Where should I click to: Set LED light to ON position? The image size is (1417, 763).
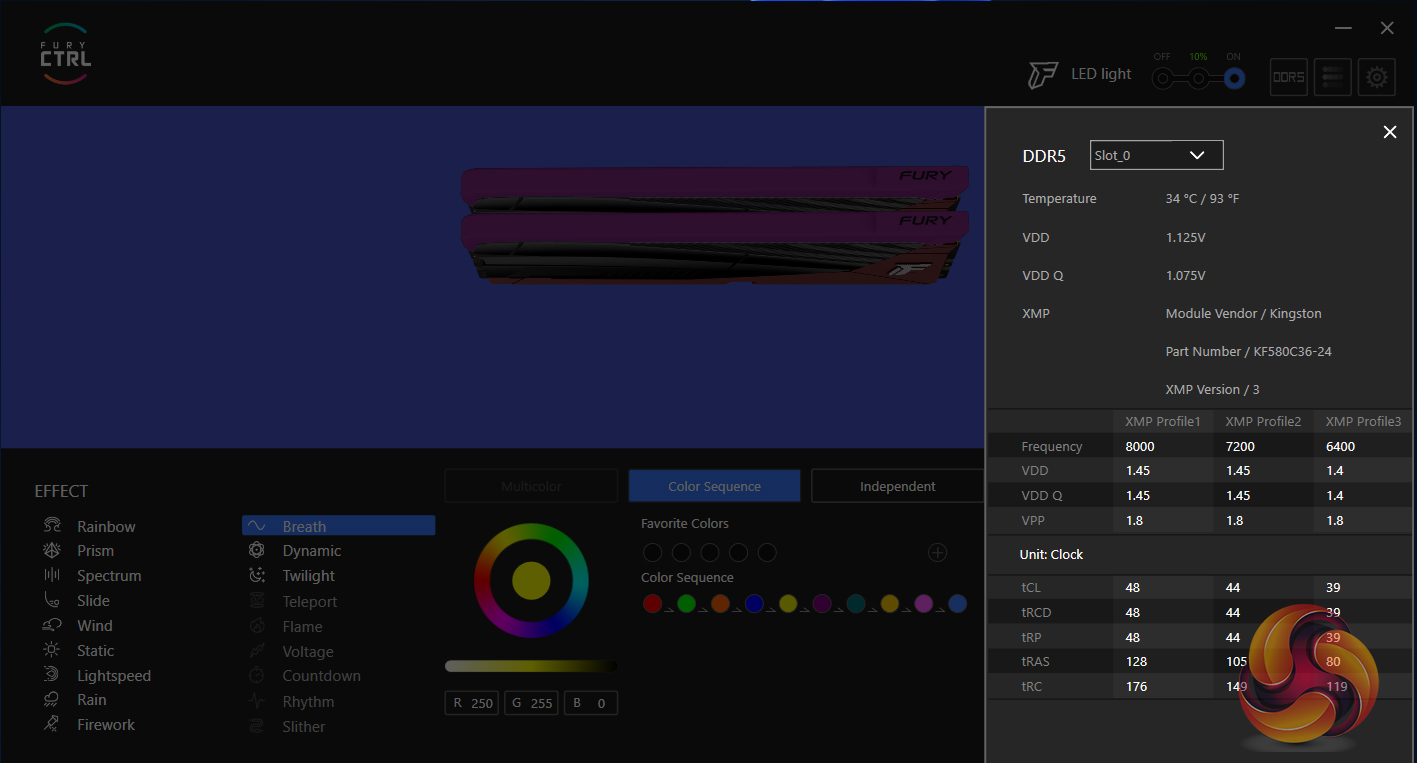(1234, 78)
